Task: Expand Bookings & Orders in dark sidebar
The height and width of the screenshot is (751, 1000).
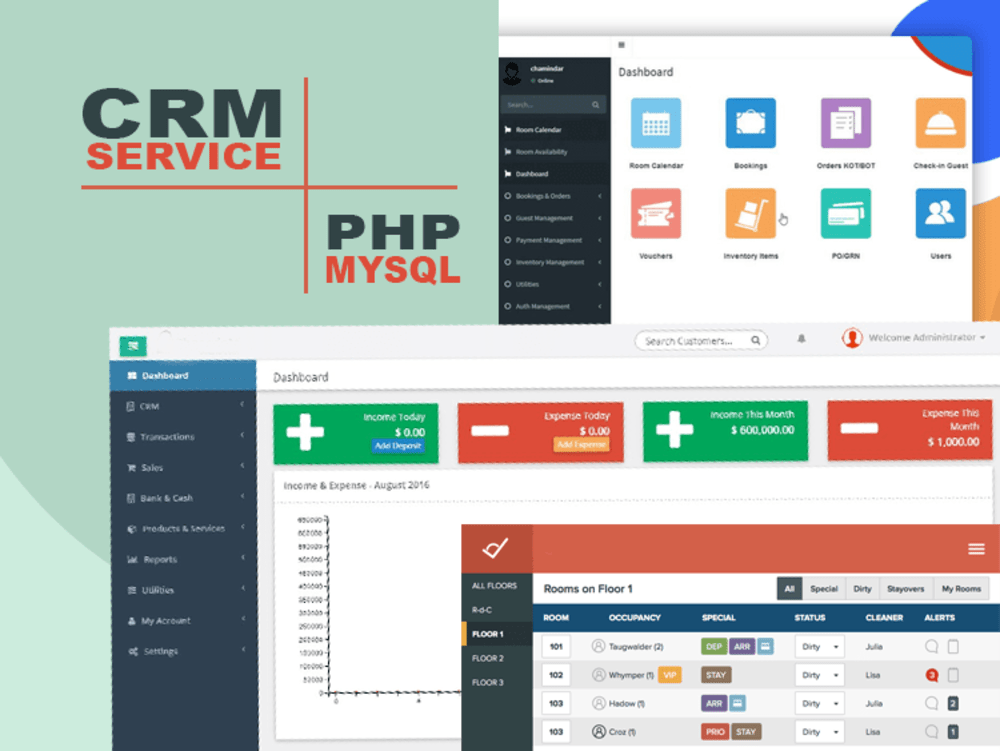Action: pos(554,196)
